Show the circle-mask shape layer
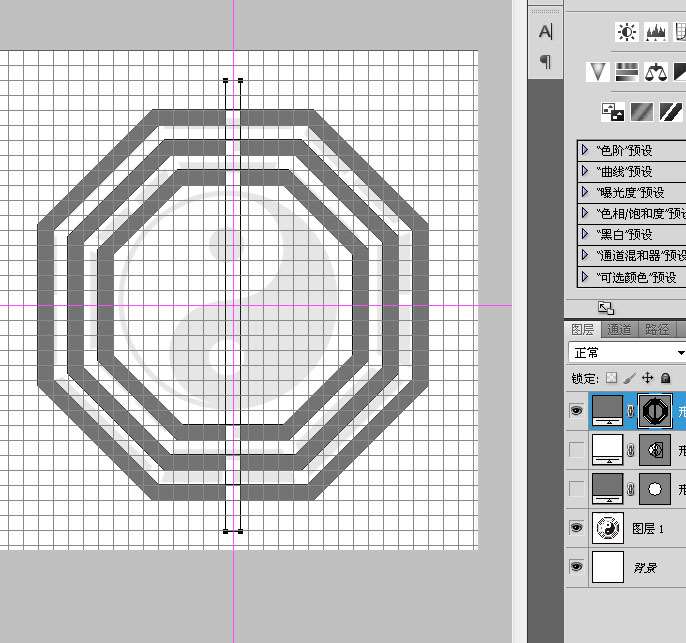Viewport: 686px width, 643px height. tap(577, 489)
